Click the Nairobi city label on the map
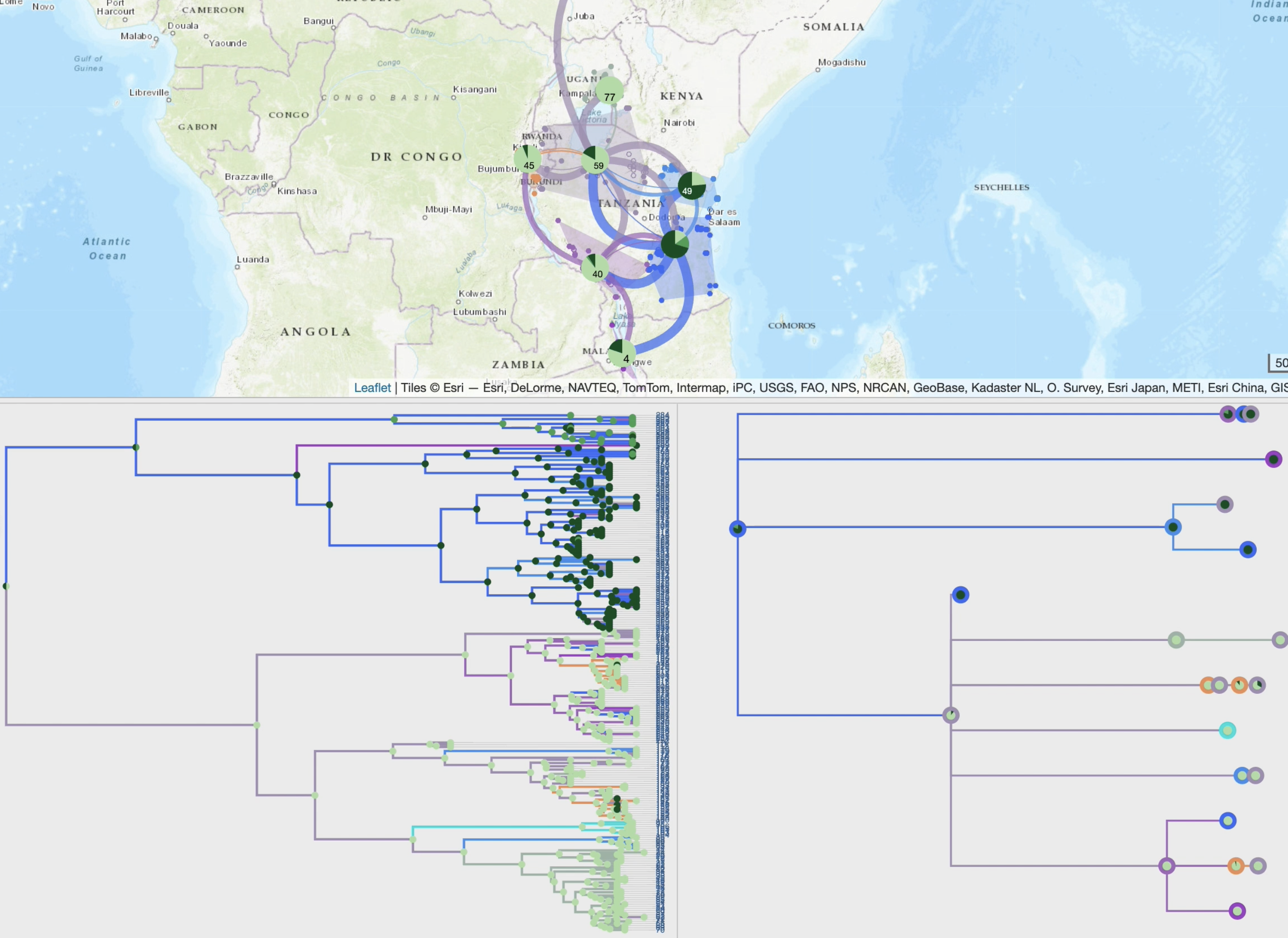 click(x=679, y=123)
